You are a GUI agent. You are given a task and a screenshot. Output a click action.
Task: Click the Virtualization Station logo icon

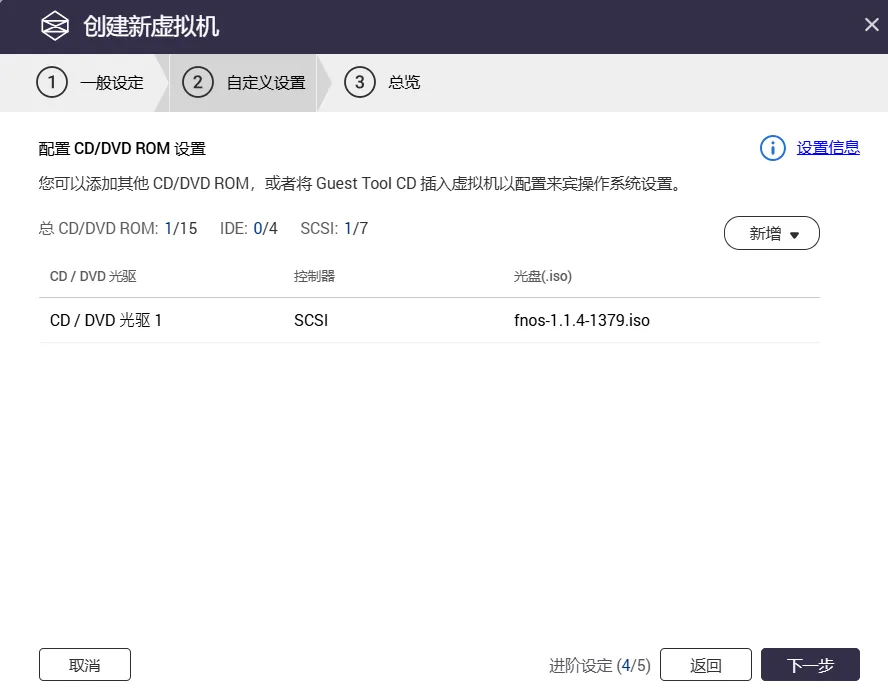[x=55, y=26]
